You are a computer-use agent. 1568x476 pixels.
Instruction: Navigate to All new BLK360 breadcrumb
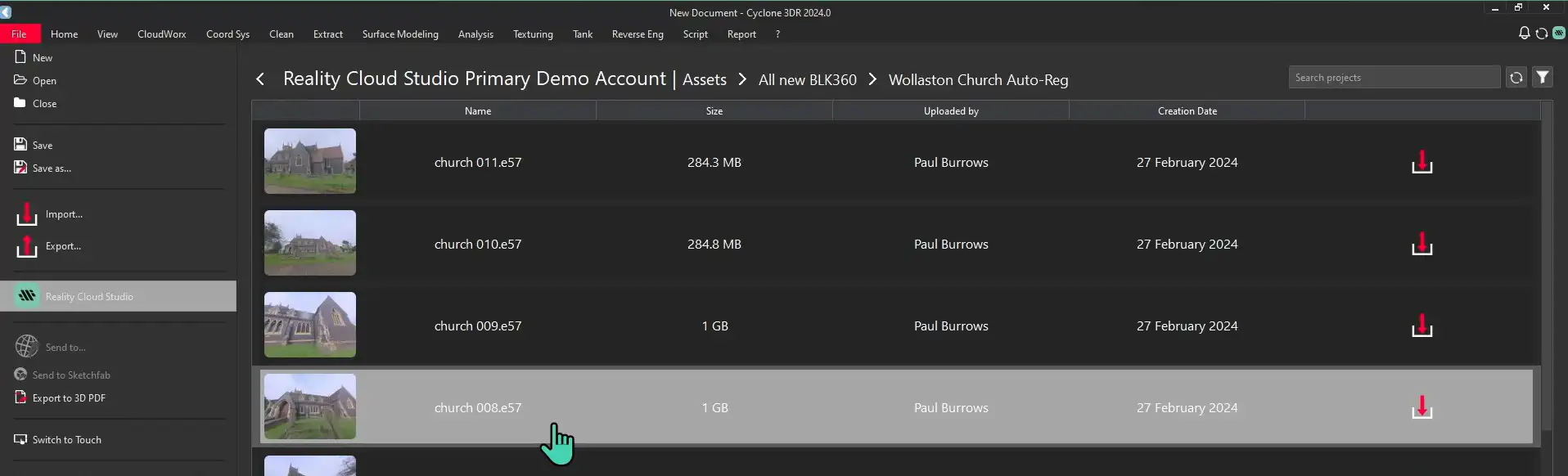tap(807, 80)
